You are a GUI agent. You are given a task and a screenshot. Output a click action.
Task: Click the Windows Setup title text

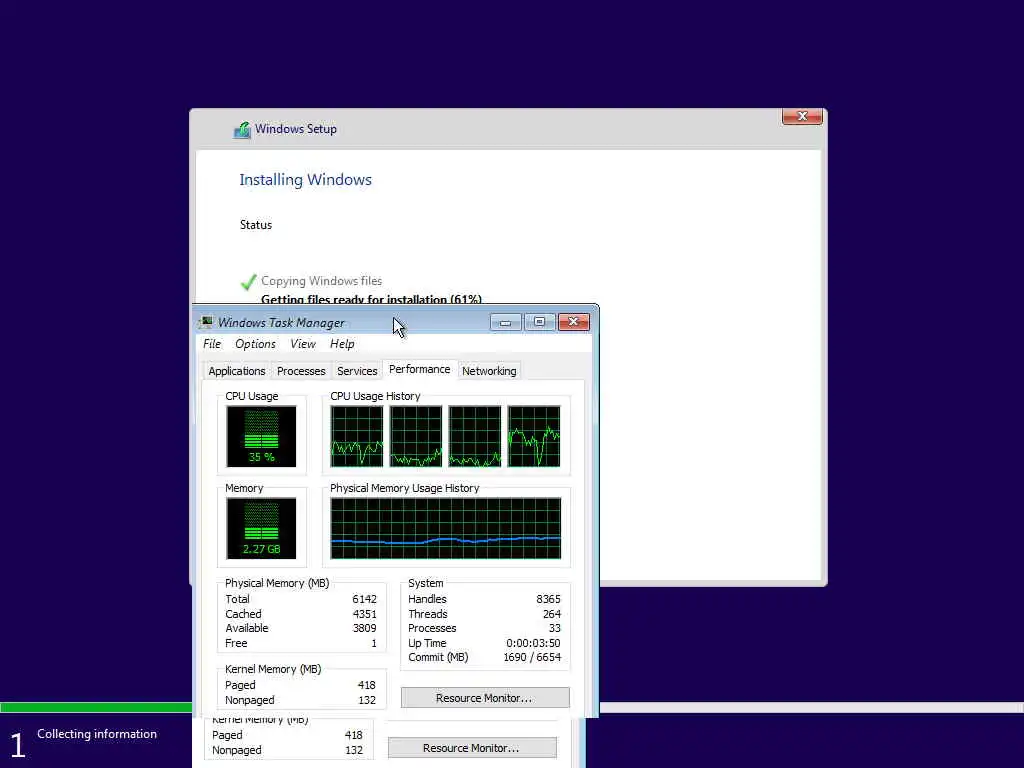(296, 129)
